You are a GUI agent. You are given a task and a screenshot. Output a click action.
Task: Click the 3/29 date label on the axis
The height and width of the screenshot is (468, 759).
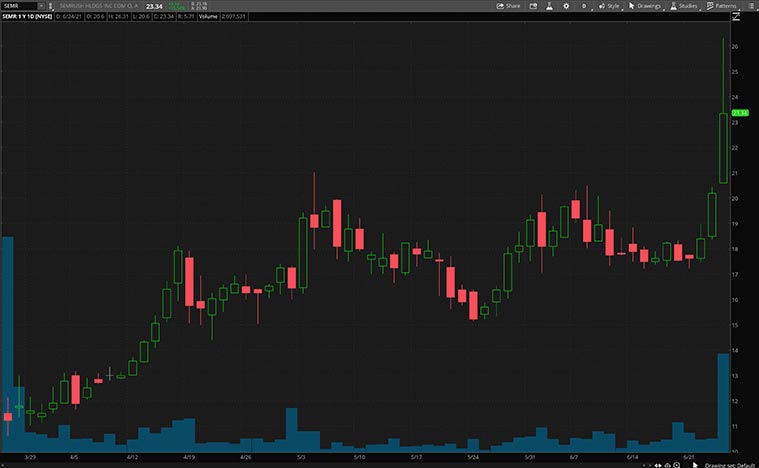(x=30, y=457)
